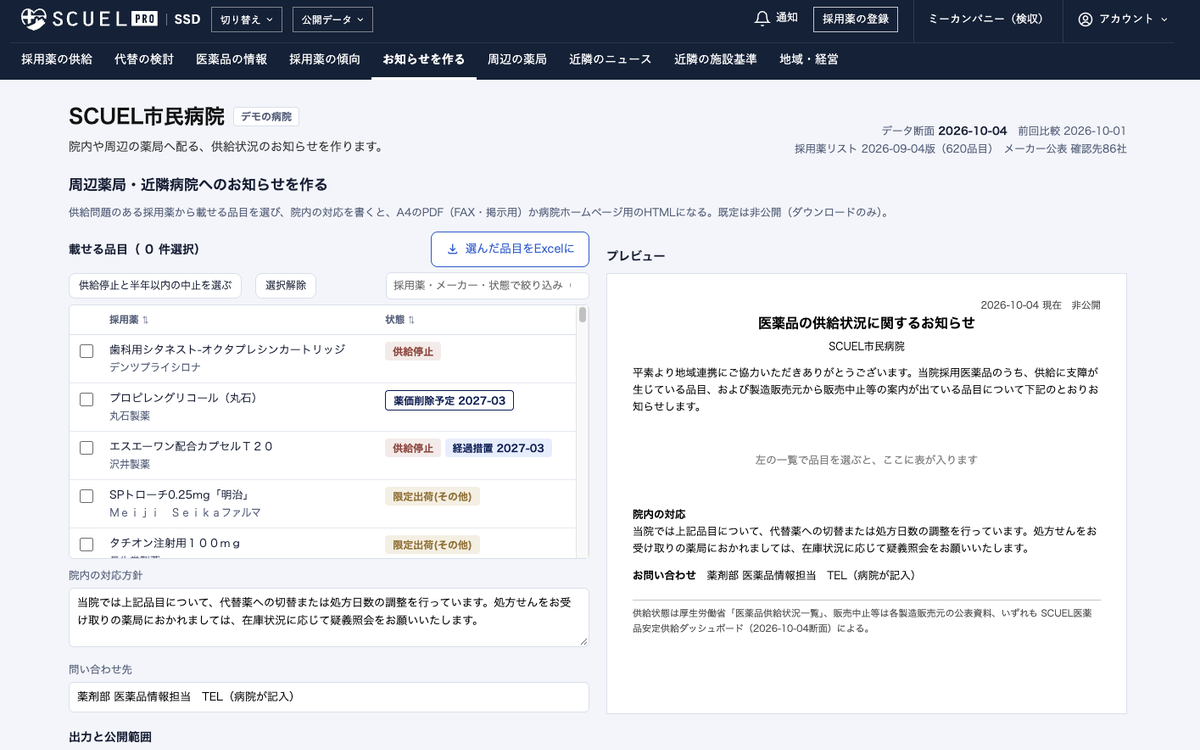Tick checkbox for 歯科用シタネスト-オクタプレシンカートリッジ
Screen dimensions: 1200x750
point(87,351)
